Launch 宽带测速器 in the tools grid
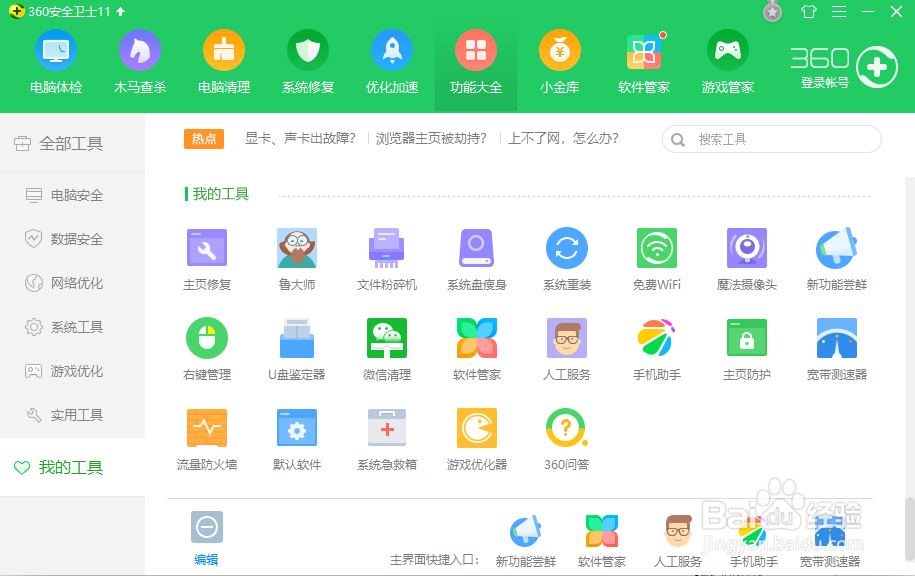Screen dimensions: 915x576 pyautogui.click(x=837, y=349)
